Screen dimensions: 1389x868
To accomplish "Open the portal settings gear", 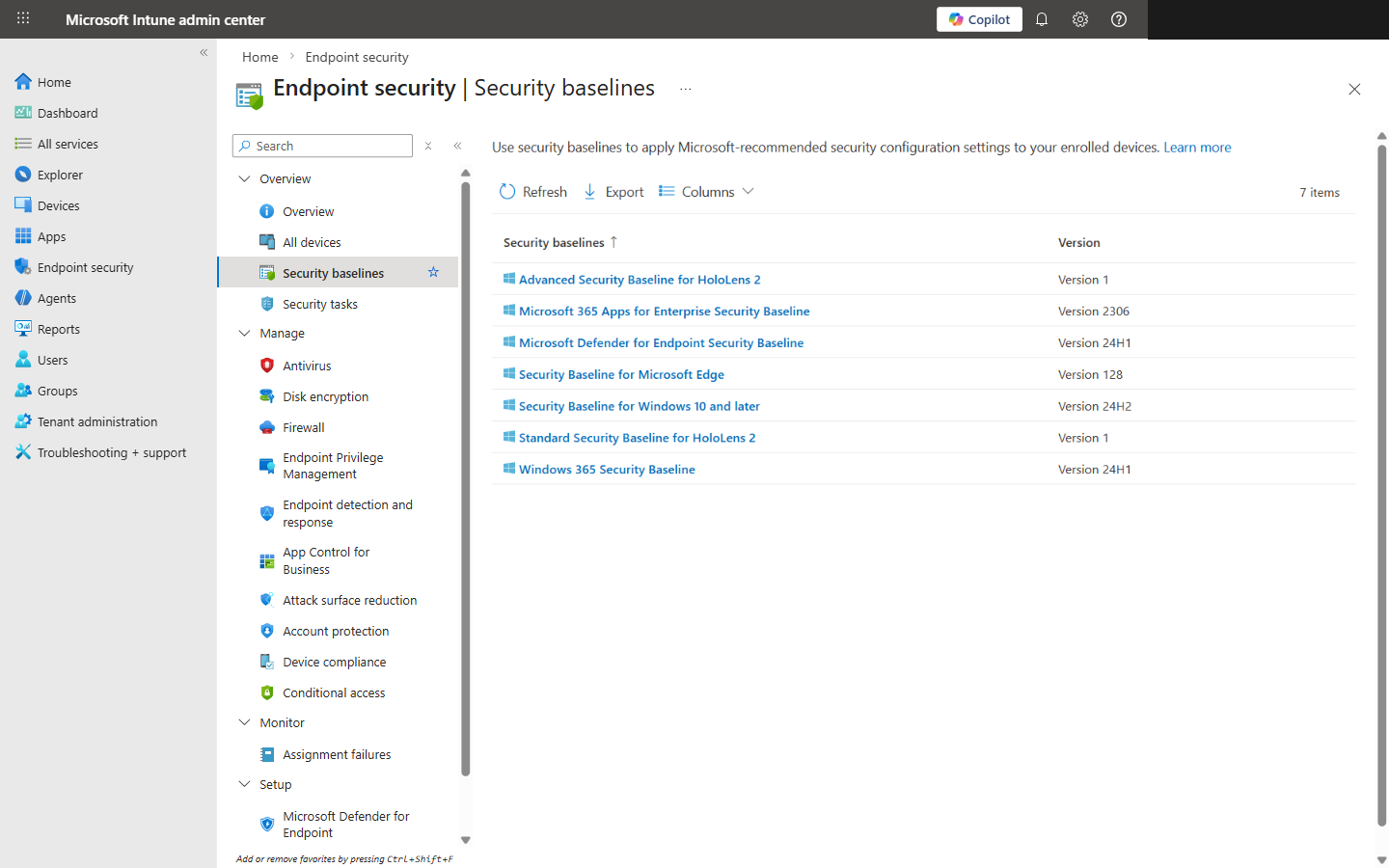I will coord(1079,18).
